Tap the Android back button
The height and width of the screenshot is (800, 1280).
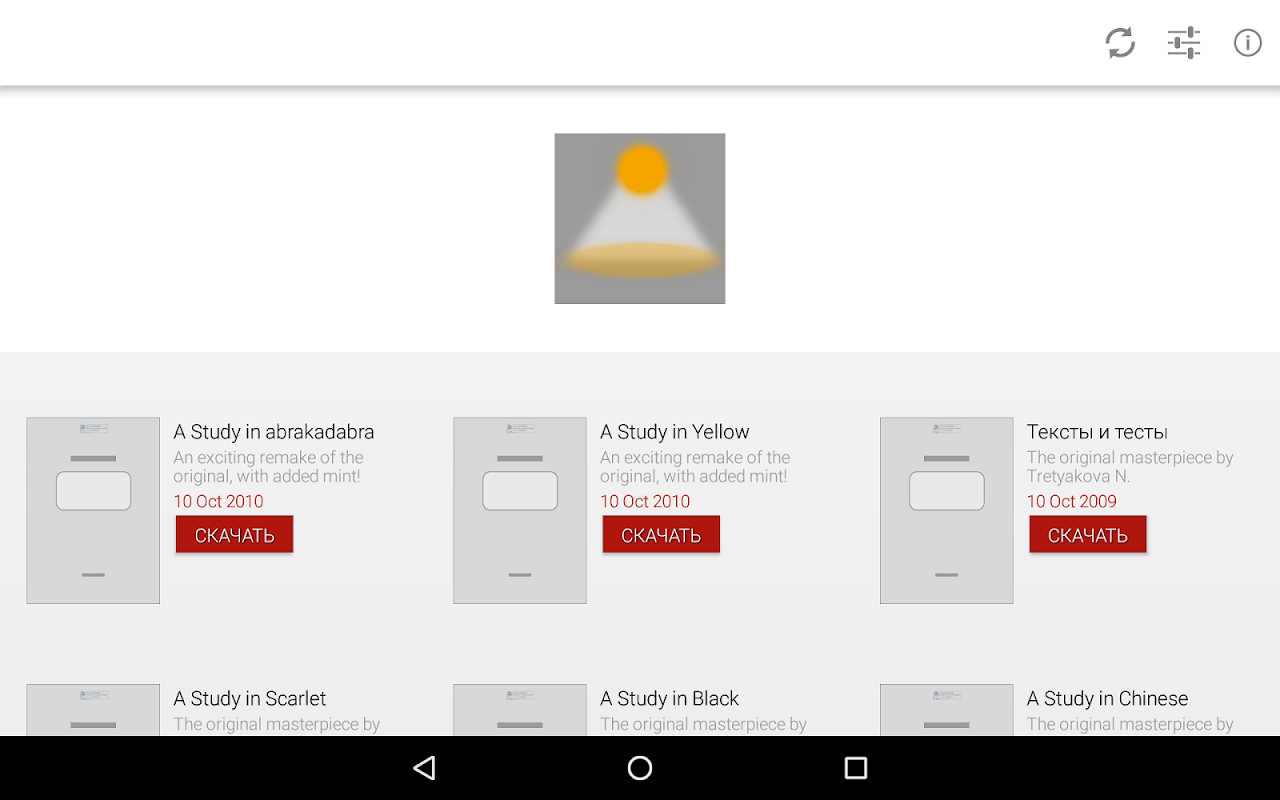pos(425,768)
